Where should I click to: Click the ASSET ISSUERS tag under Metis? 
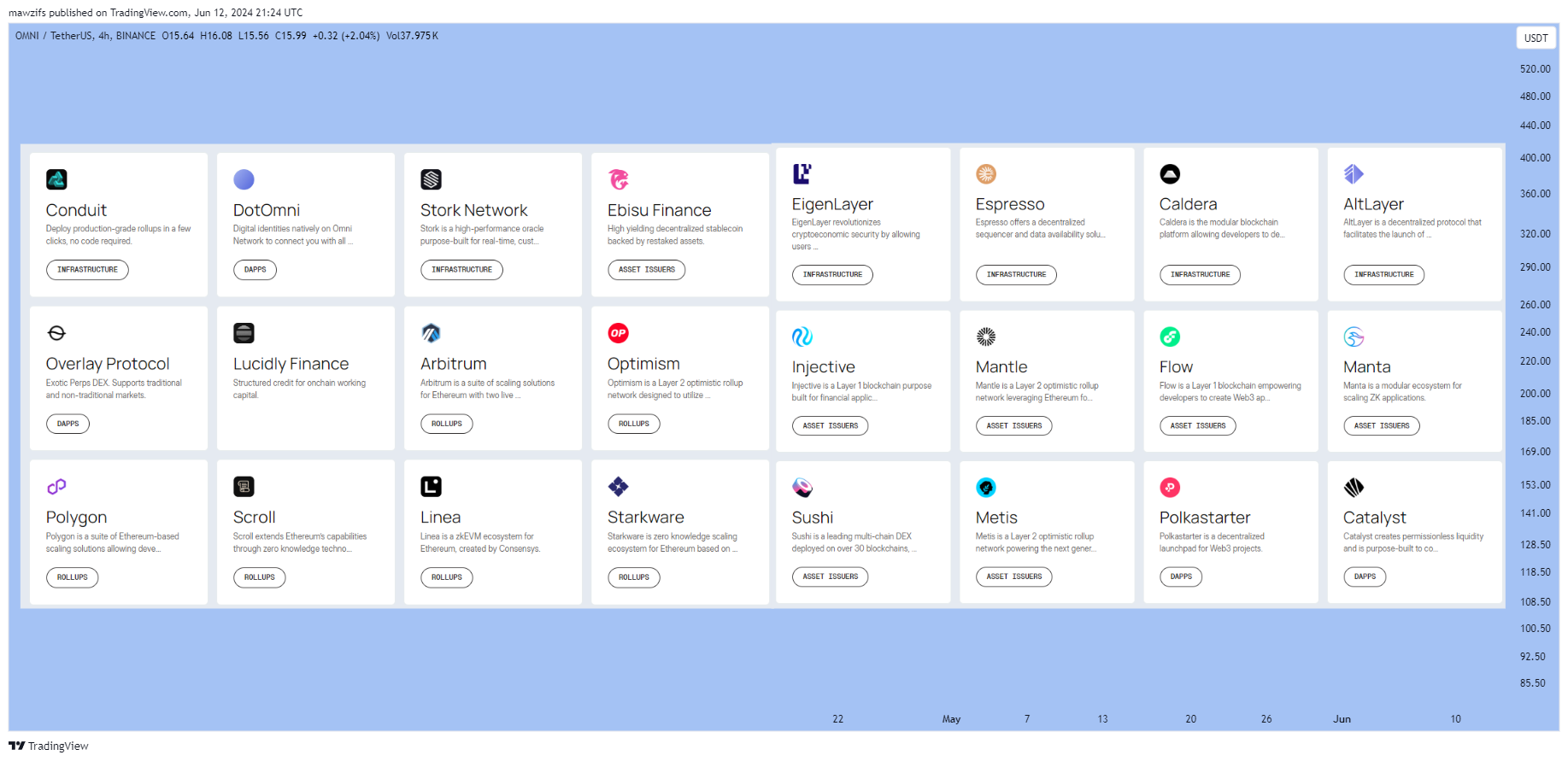tap(1013, 577)
